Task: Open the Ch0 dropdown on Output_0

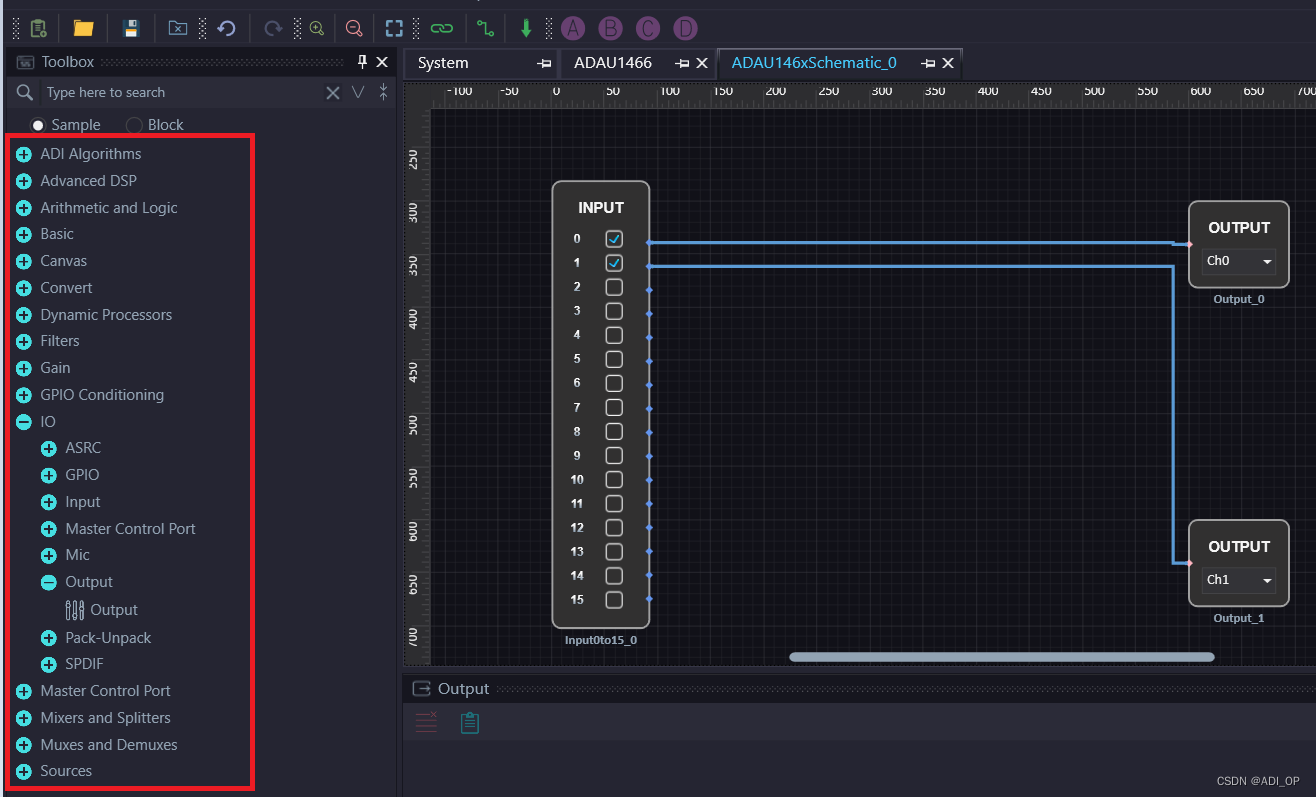Action: pyautogui.click(x=1239, y=261)
